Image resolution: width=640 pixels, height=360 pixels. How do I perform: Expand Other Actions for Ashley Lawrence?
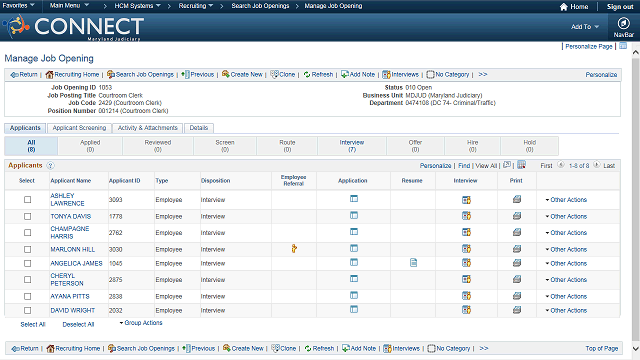566,200
